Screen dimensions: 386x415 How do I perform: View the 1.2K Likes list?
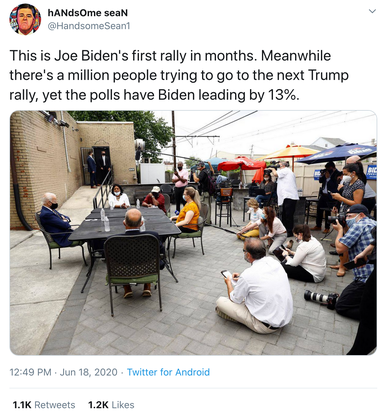point(111,405)
